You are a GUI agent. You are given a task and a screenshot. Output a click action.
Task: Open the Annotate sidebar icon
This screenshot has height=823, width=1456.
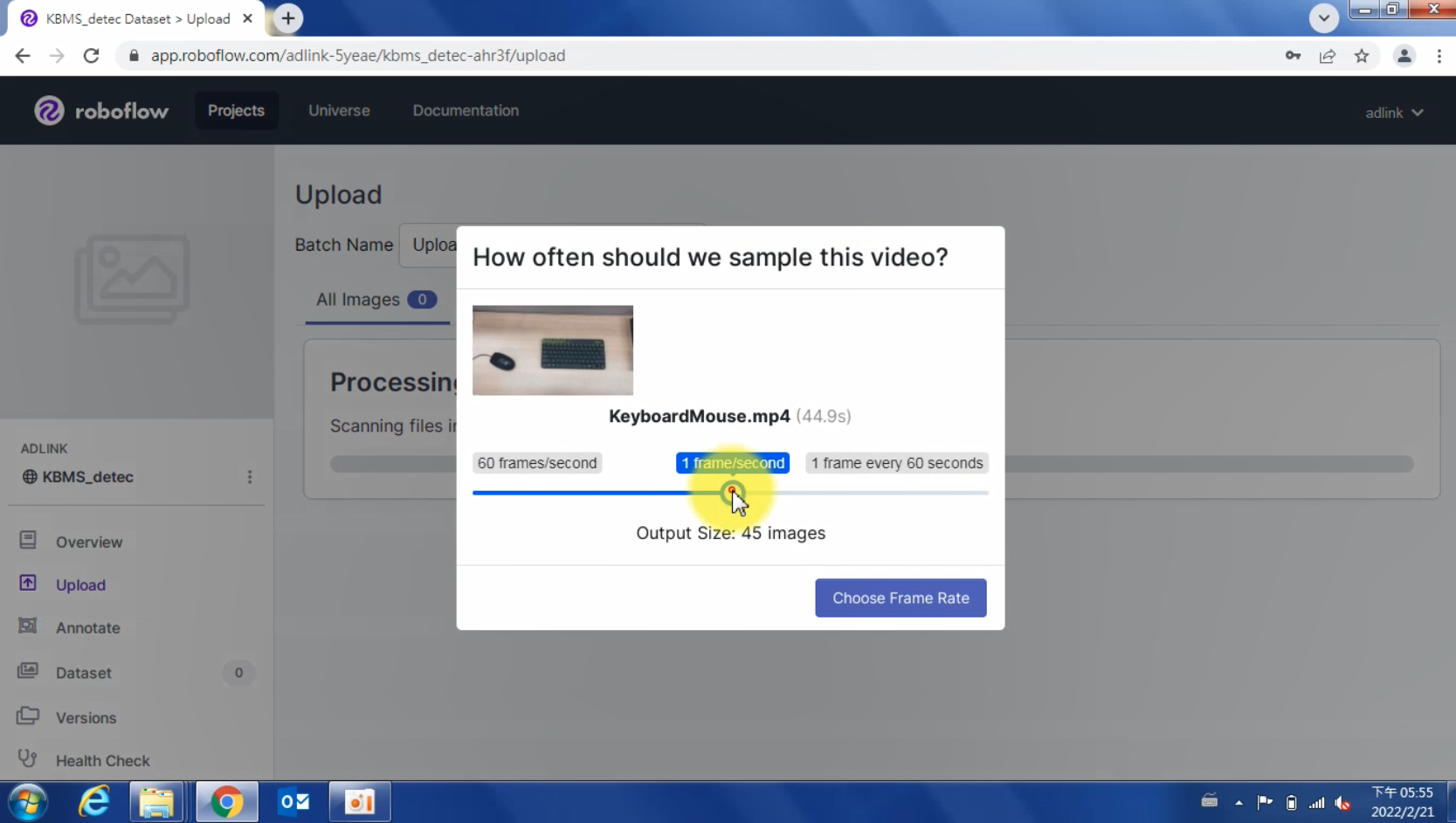28,626
